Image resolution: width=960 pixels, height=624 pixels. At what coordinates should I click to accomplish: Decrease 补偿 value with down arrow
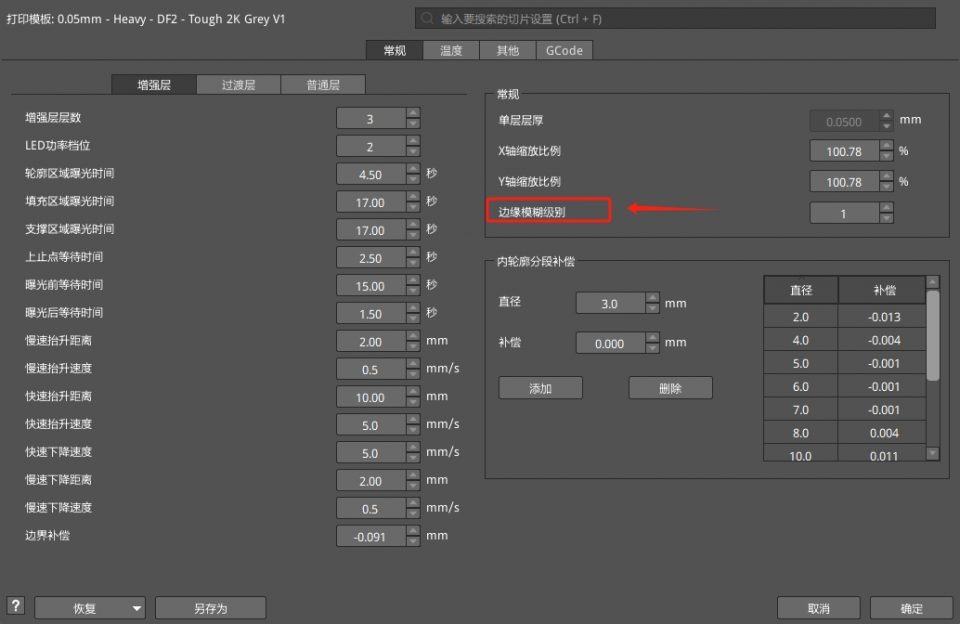click(x=653, y=348)
